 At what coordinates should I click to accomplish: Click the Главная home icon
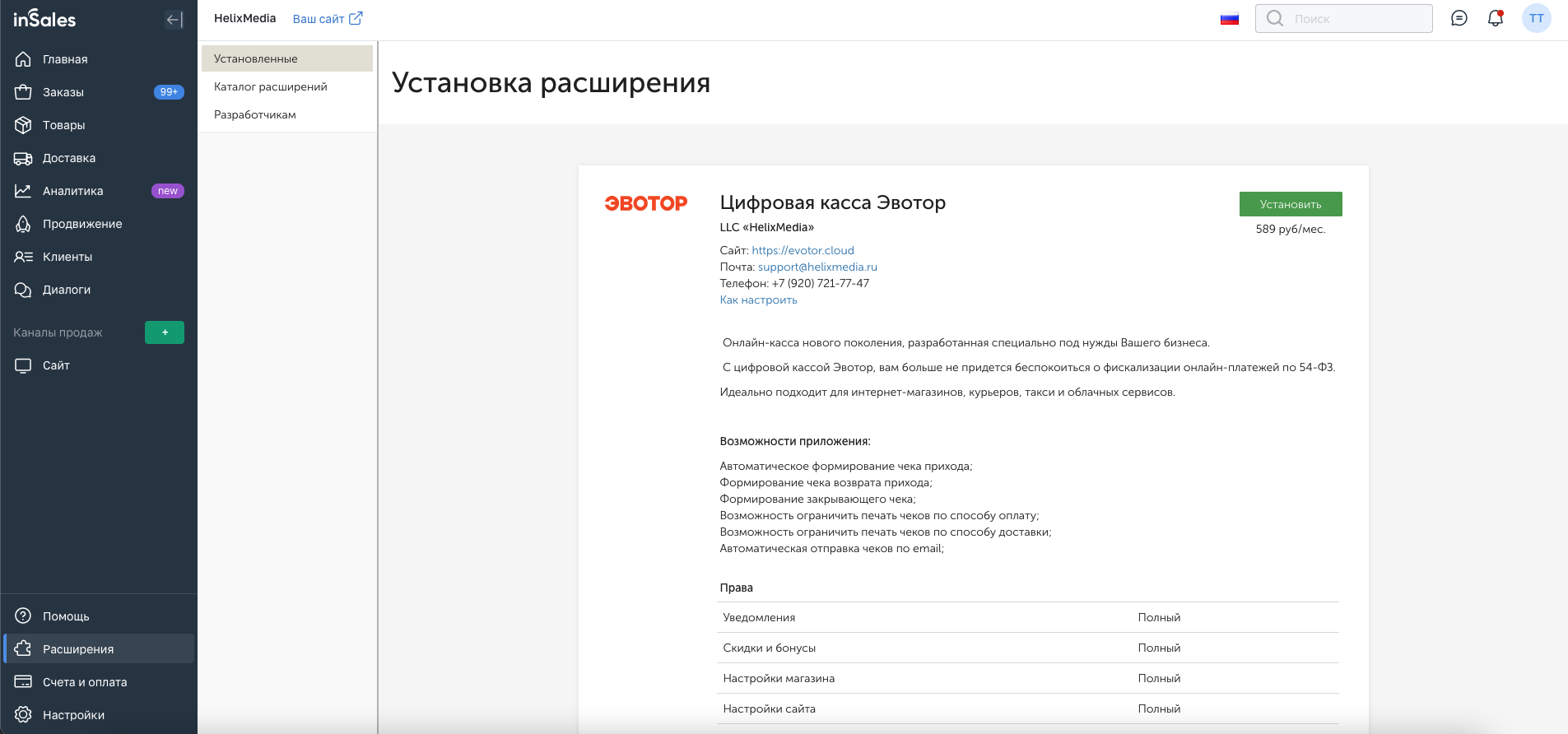(23, 59)
